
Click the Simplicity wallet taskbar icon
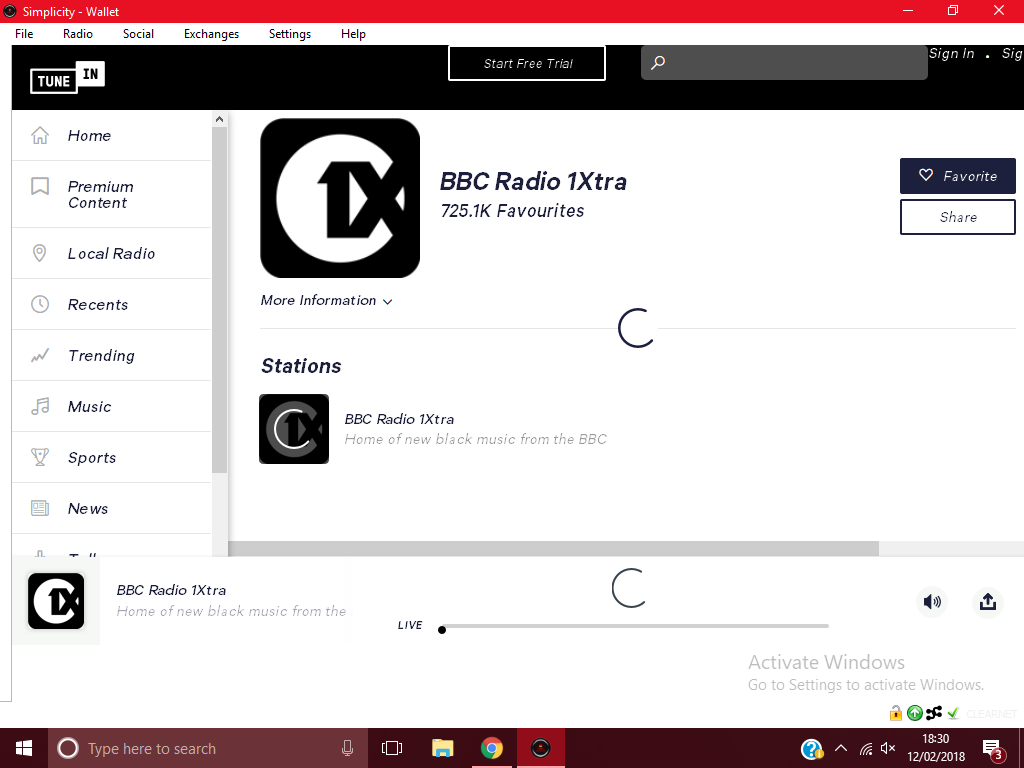coord(541,748)
